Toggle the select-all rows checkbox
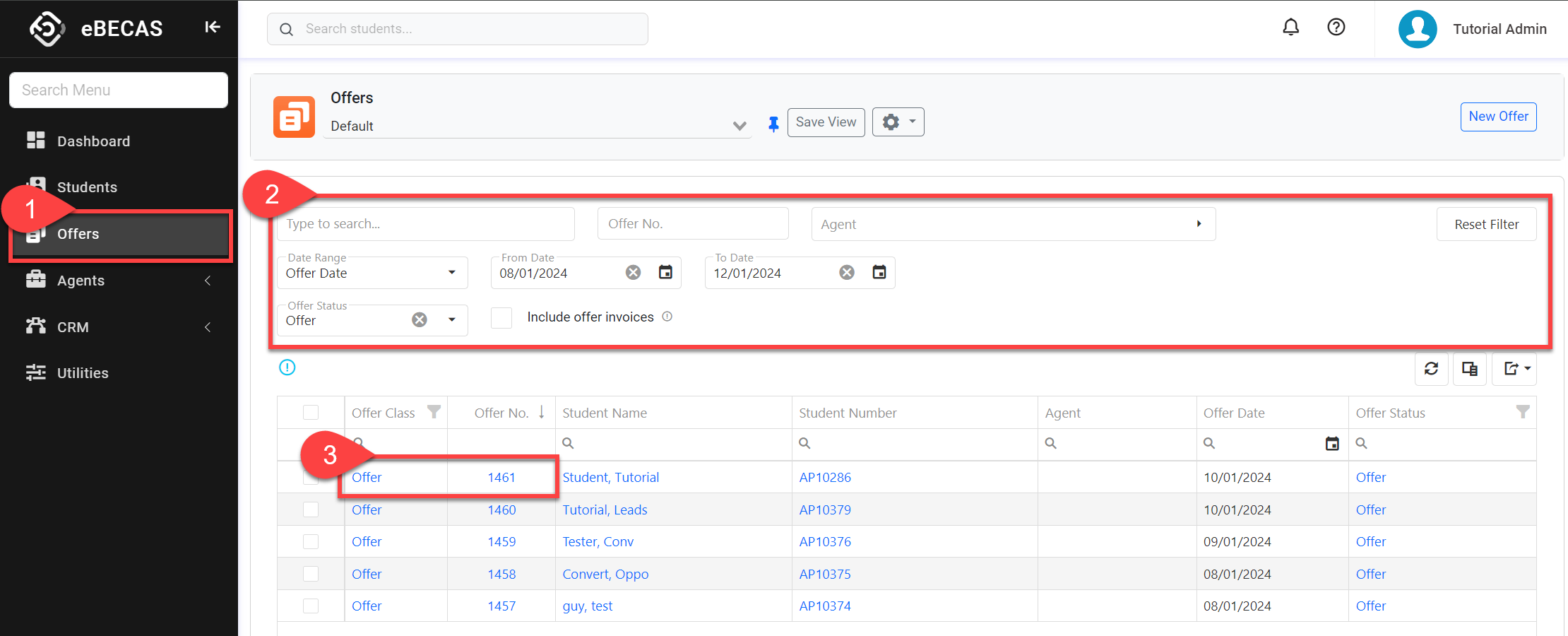 [x=311, y=413]
